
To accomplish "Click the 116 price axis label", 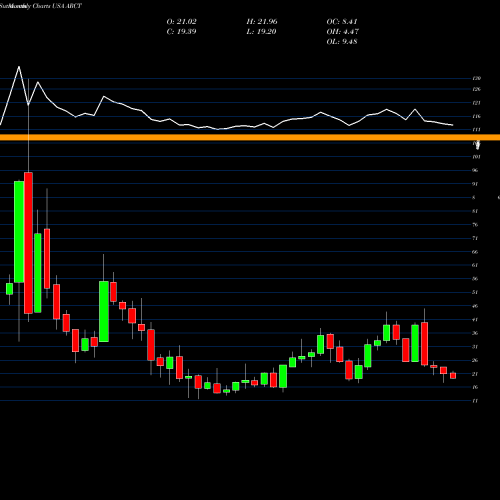I will coord(477,116).
